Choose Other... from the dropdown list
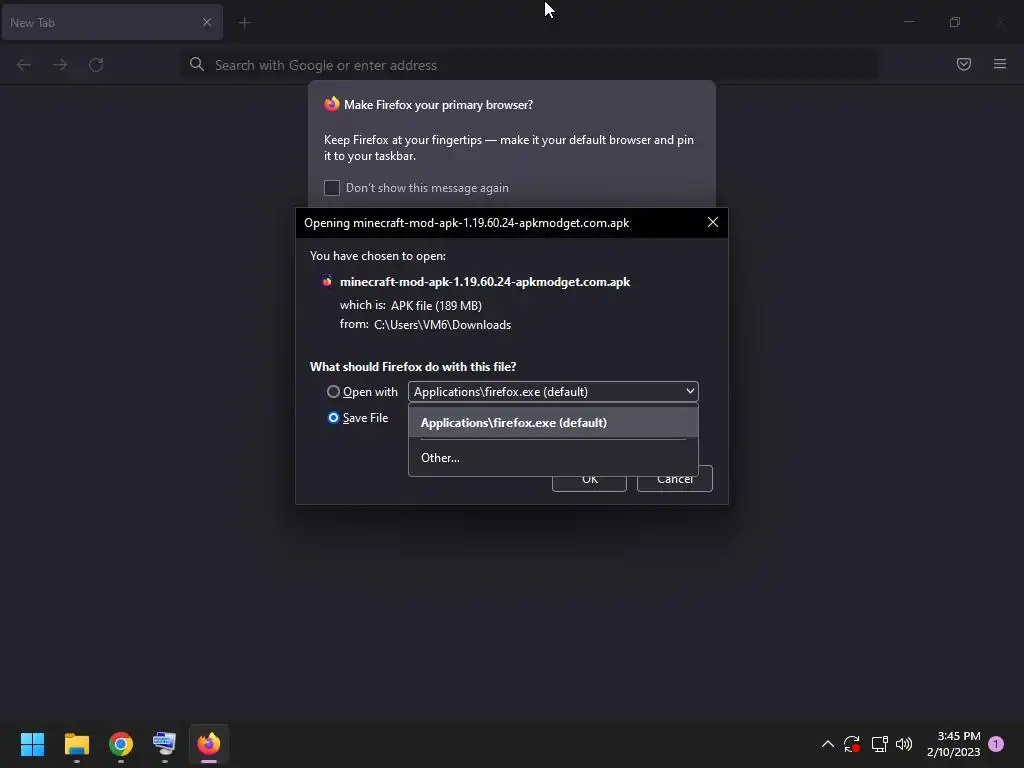1024x768 pixels. click(x=553, y=458)
